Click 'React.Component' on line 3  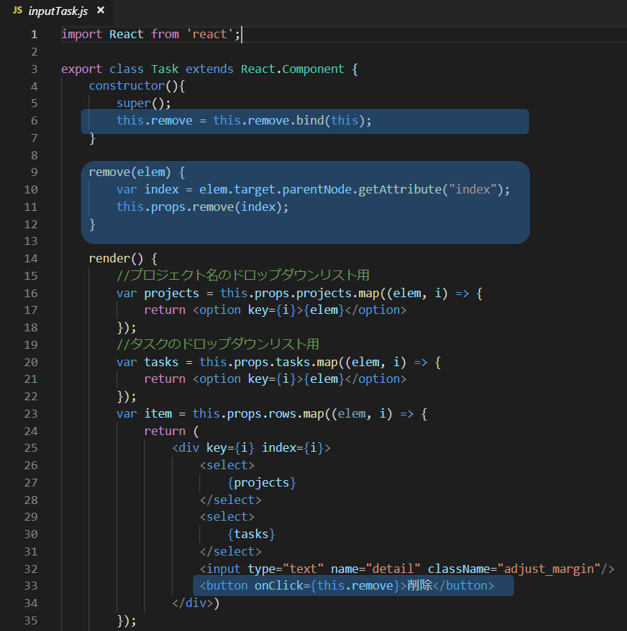click(x=293, y=69)
